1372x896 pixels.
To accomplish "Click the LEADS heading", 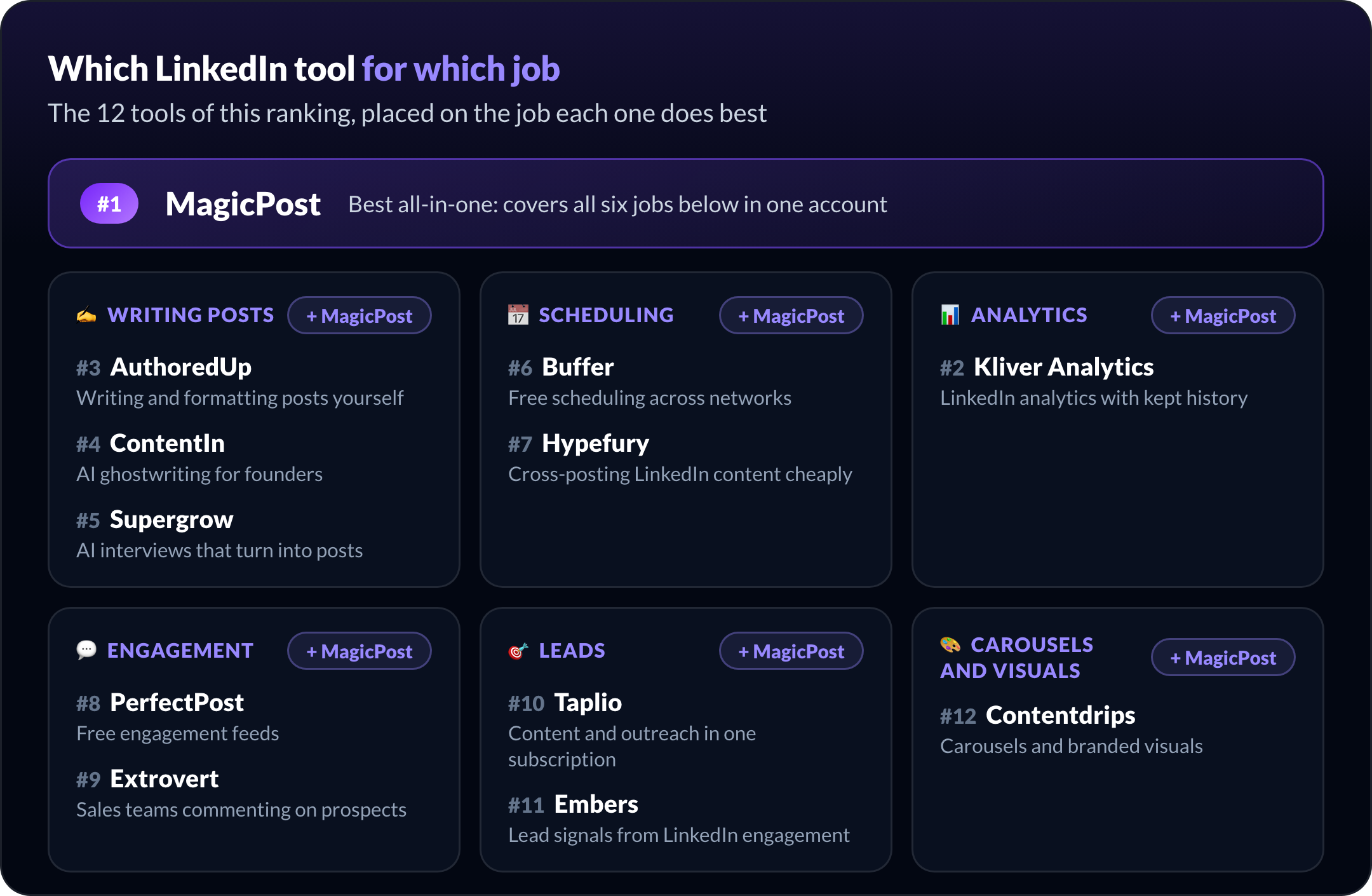I will [x=572, y=651].
